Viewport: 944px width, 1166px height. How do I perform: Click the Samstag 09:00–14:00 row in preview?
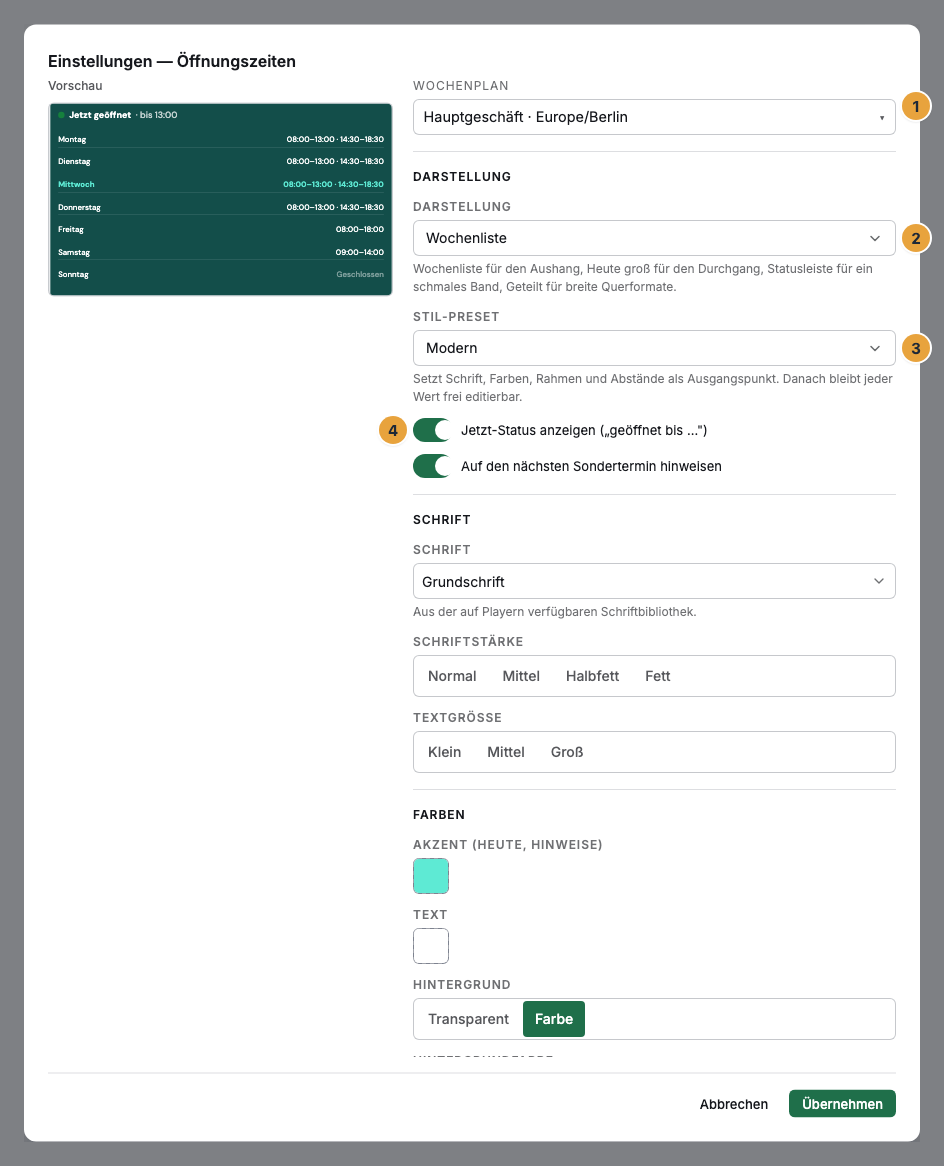[x=221, y=252]
